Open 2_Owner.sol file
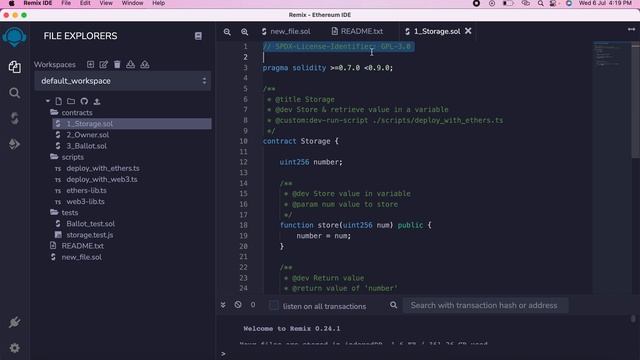This screenshot has height=360, width=640. (x=87, y=135)
